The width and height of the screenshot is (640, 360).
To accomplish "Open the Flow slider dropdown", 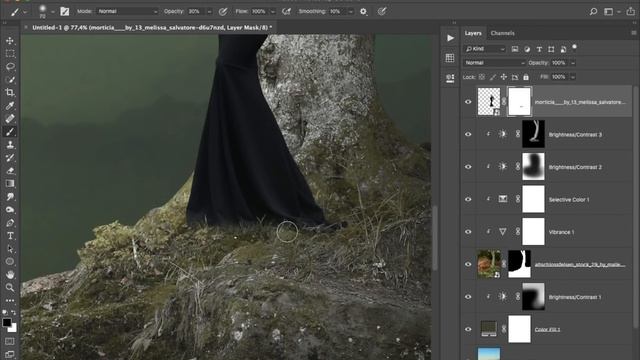I will (273, 12).
